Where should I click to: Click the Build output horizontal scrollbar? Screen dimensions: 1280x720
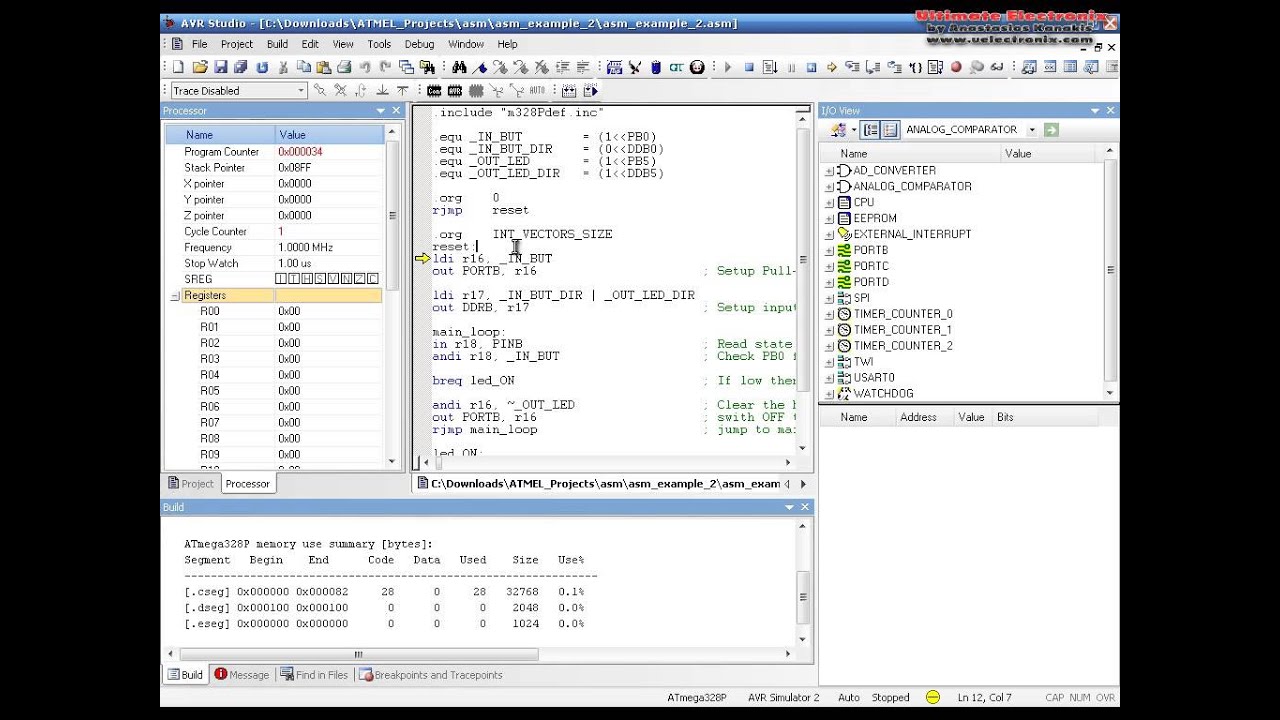(x=359, y=655)
